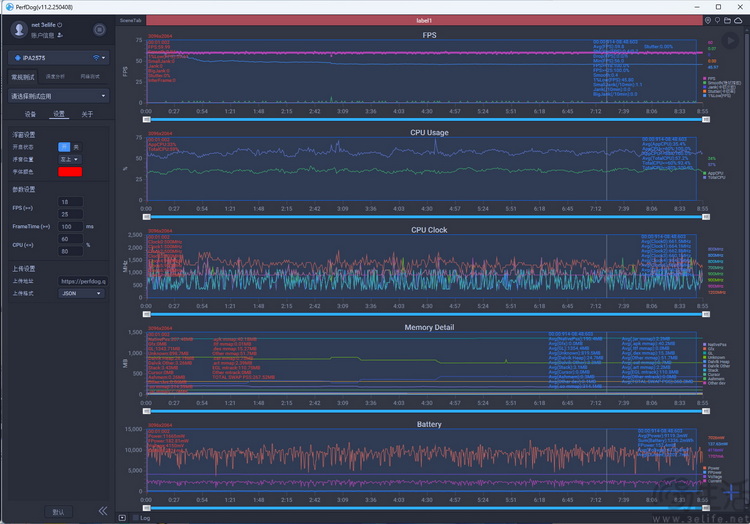
Task: Open the 请选择测试应用 app selector dropdown
Action: click(x=59, y=96)
